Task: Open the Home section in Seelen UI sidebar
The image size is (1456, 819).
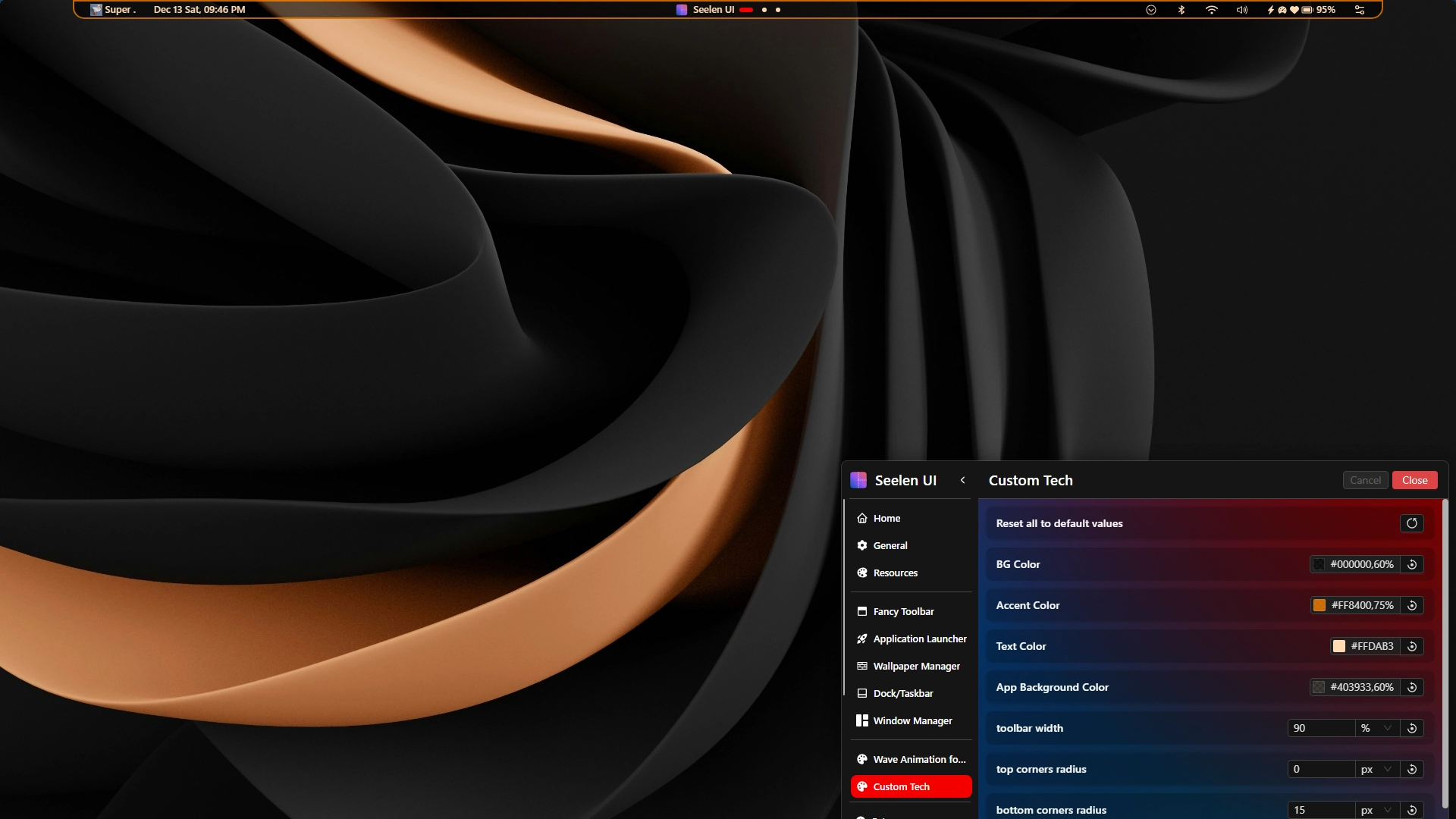Action: click(x=887, y=518)
